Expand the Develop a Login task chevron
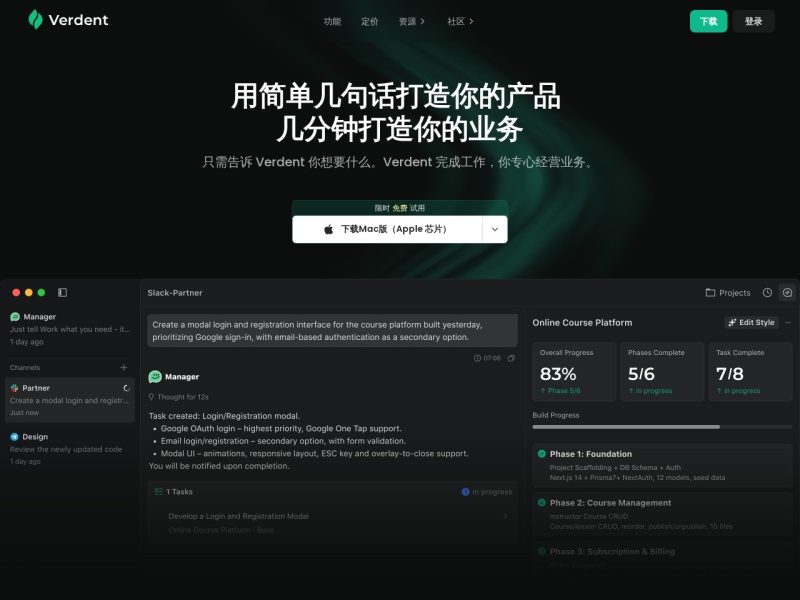Image resolution: width=800 pixels, height=600 pixels. tap(506, 516)
